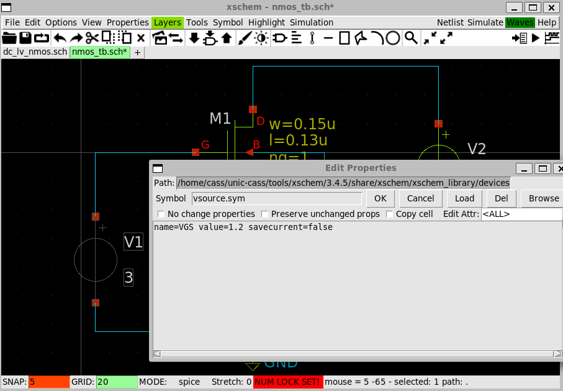Click the Go back up-arrow icon
563x391 pixels.
tap(227, 38)
